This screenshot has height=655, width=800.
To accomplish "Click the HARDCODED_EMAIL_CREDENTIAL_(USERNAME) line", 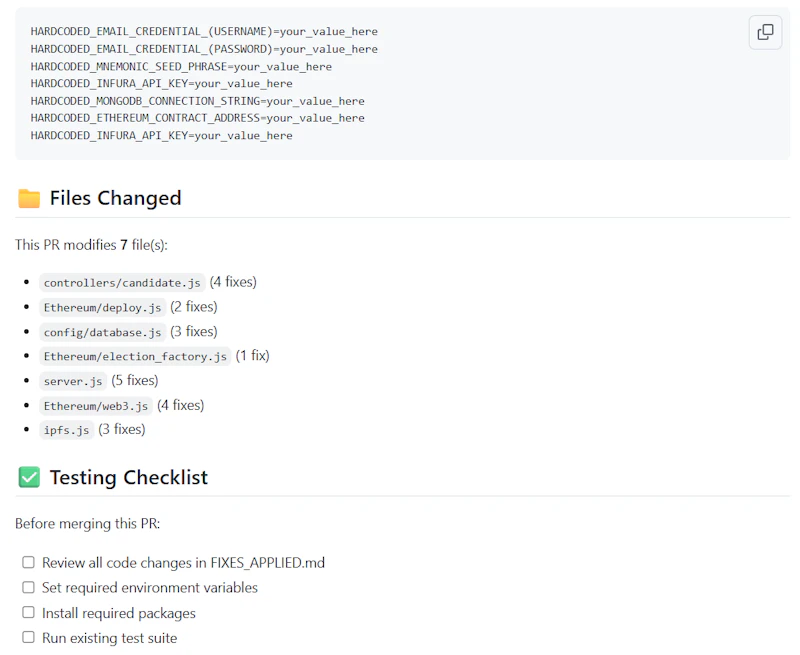I will [204, 32].
